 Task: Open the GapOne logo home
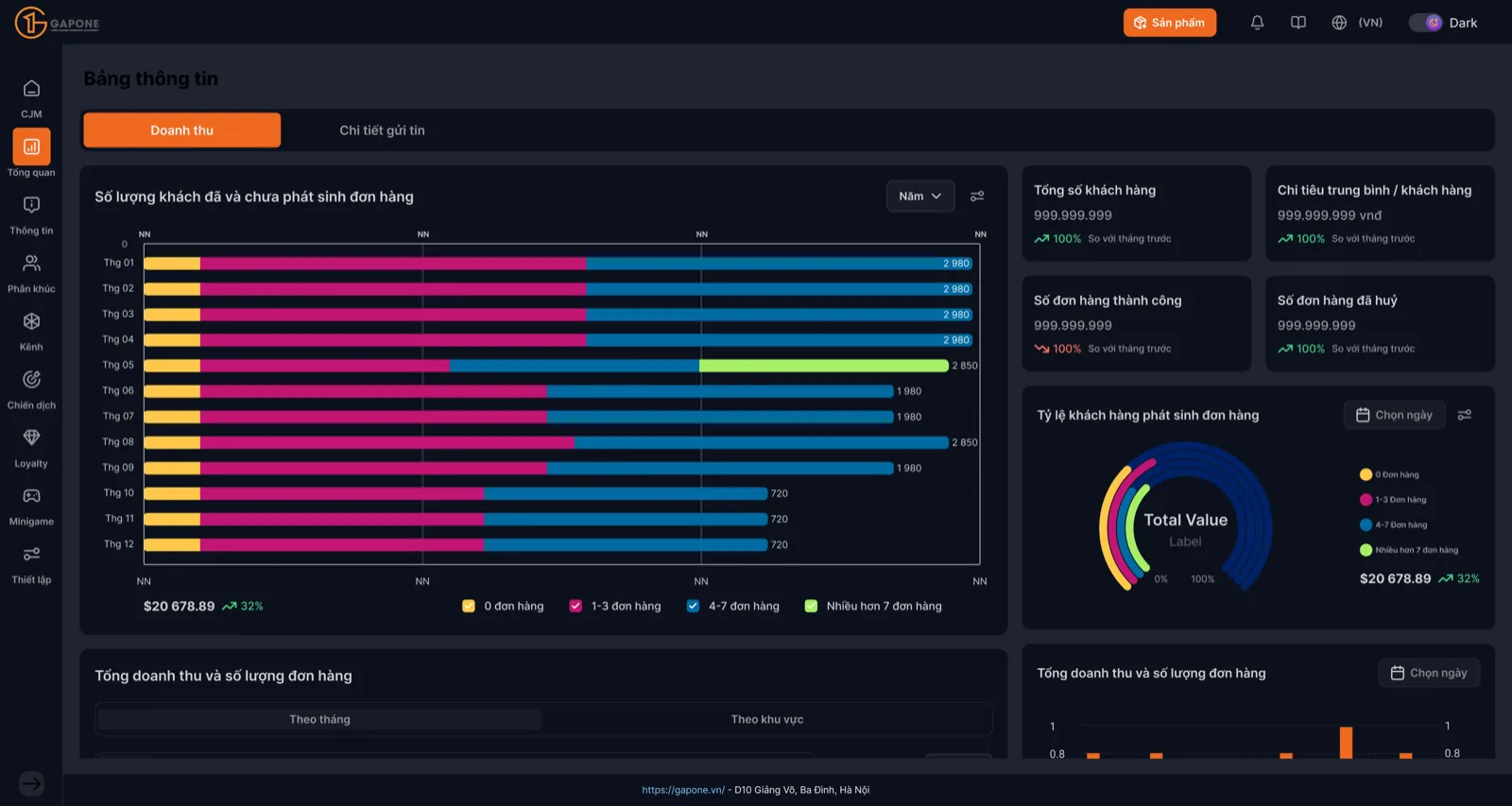(57, 23)
